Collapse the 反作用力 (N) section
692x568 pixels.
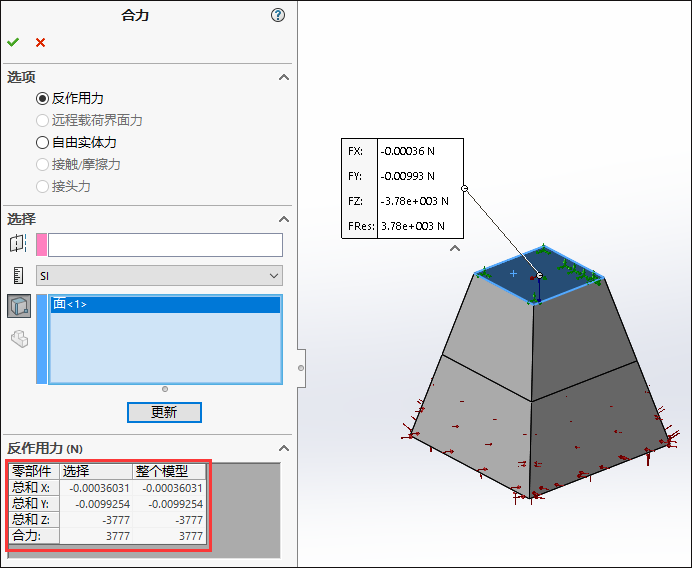(284, 448)
